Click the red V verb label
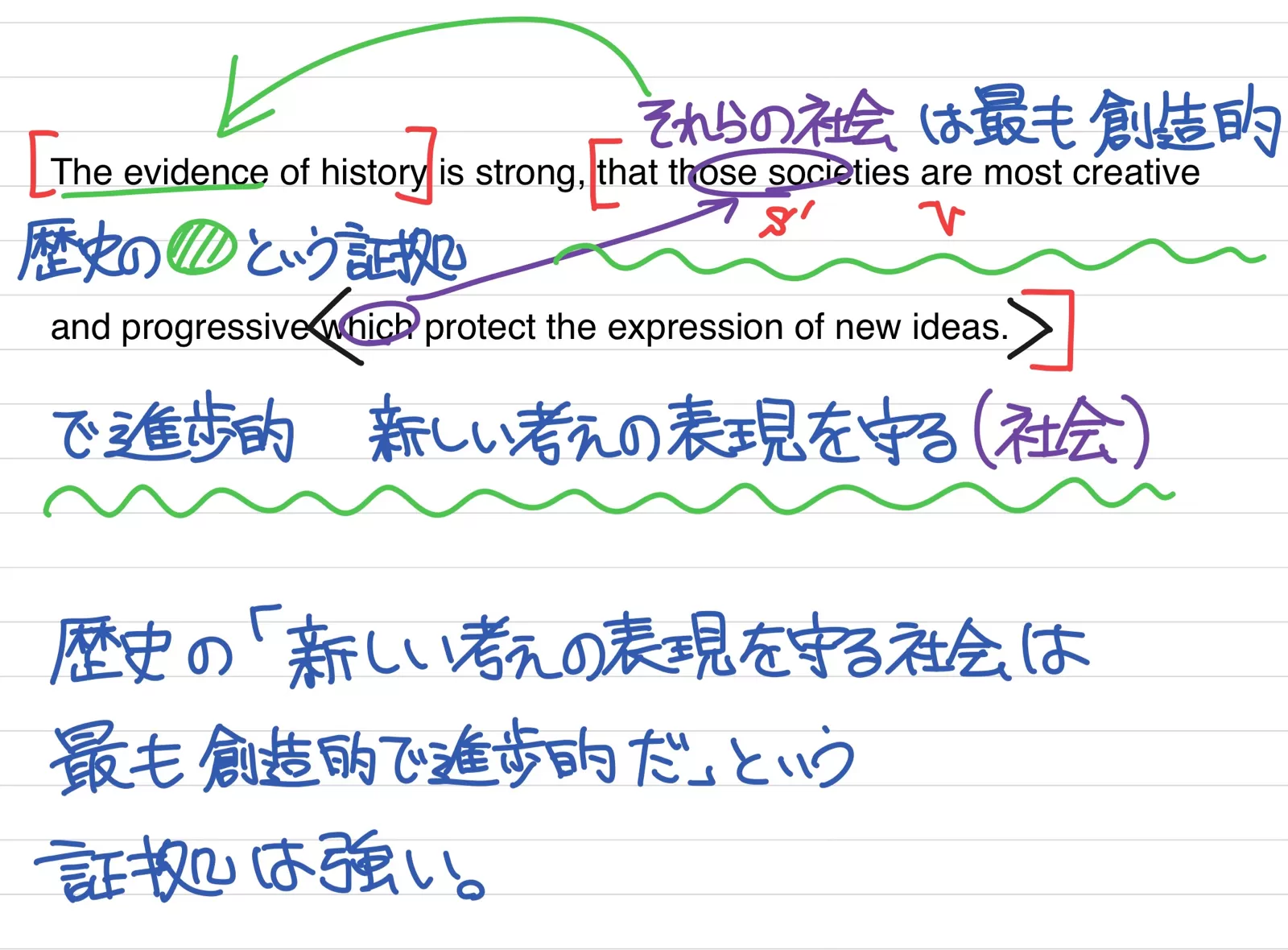 [x=943, y=217]
